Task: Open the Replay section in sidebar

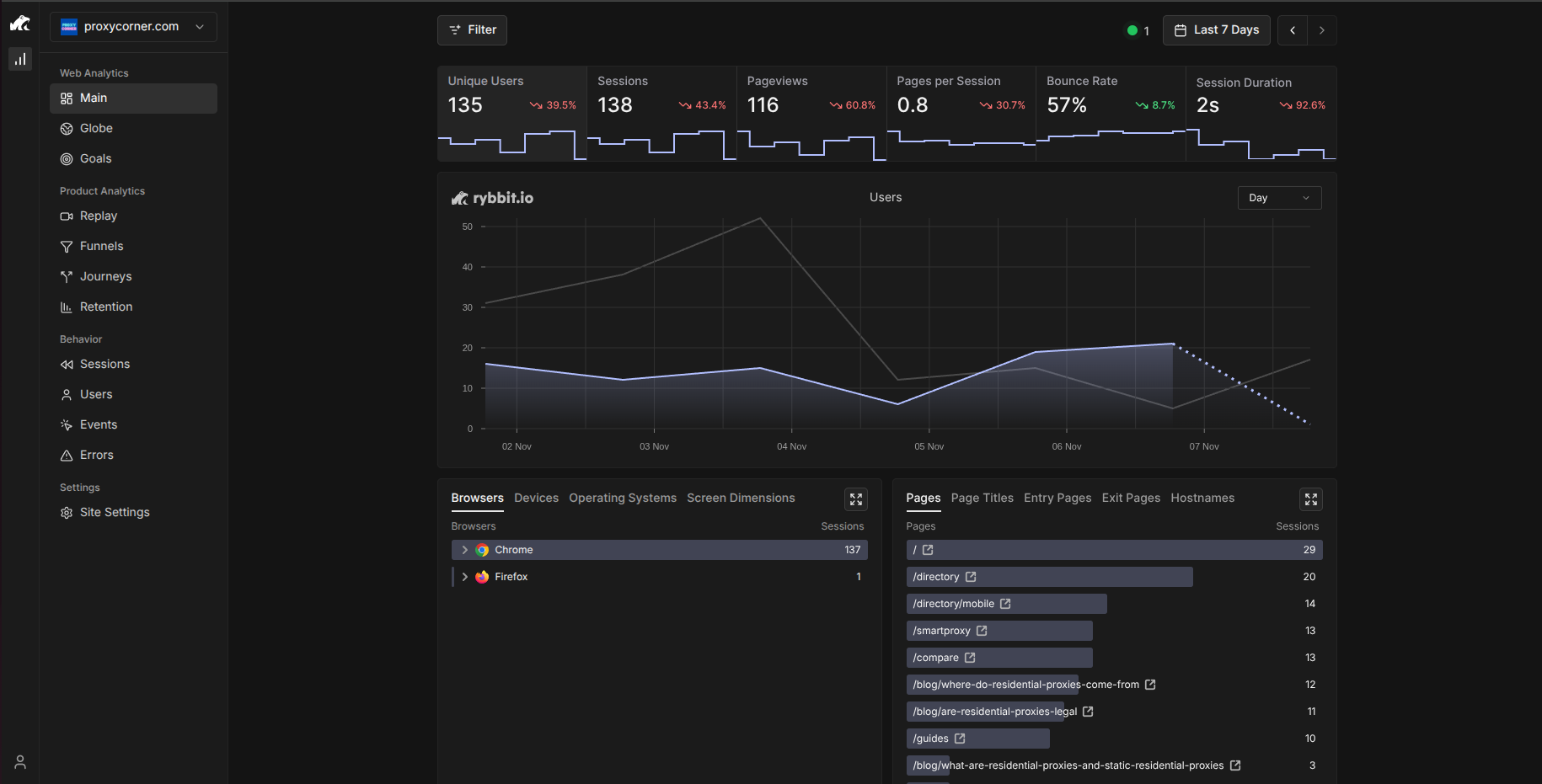Action: click(x=98, y=216)
